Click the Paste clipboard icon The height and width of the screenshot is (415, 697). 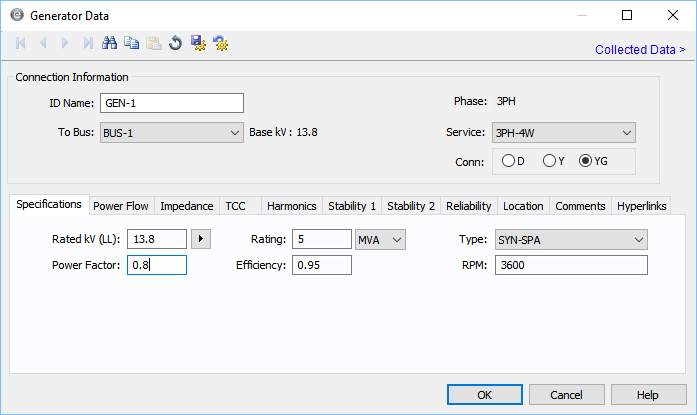(x=154, y=43)
